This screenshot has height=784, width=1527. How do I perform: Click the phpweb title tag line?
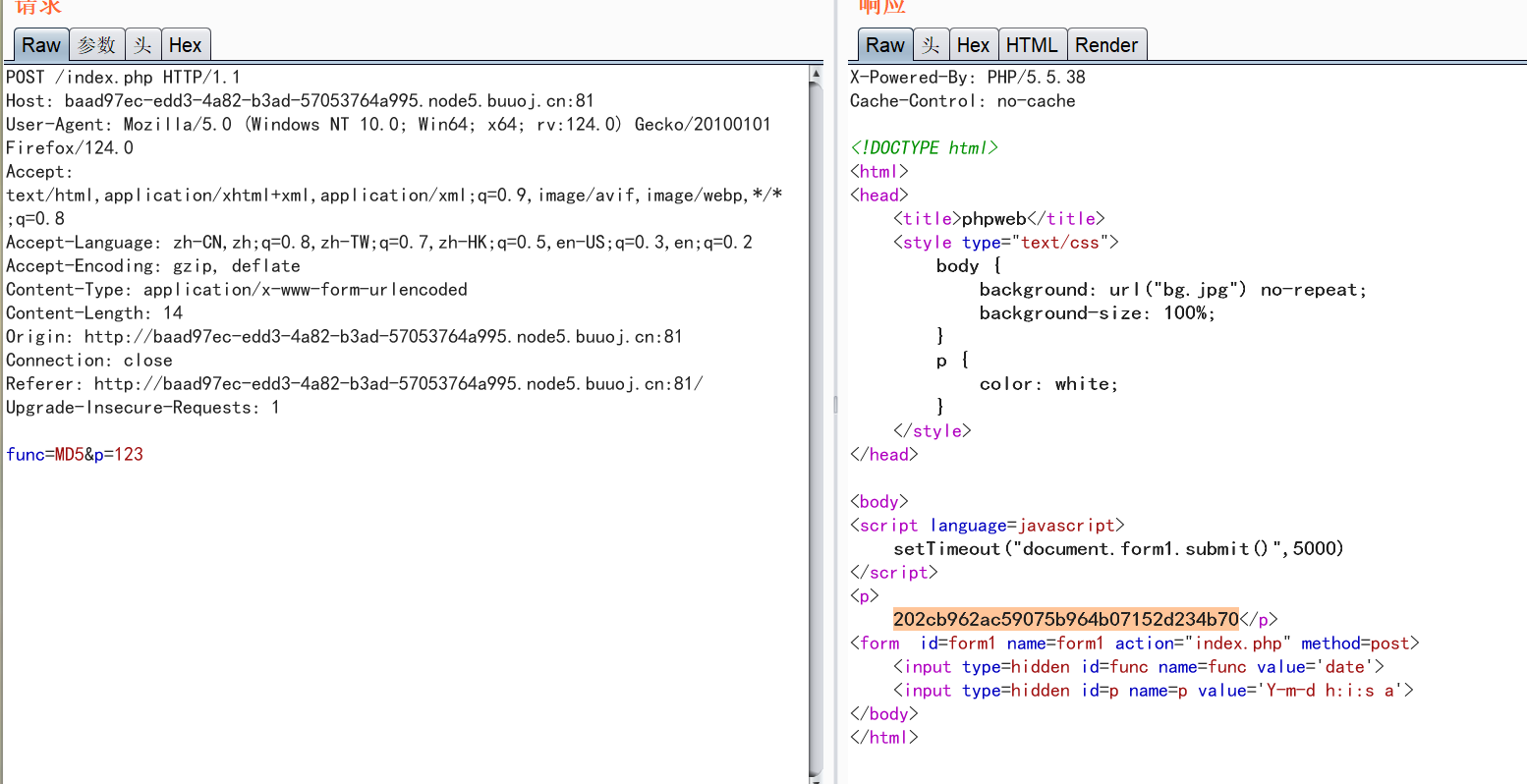(999, 219)
